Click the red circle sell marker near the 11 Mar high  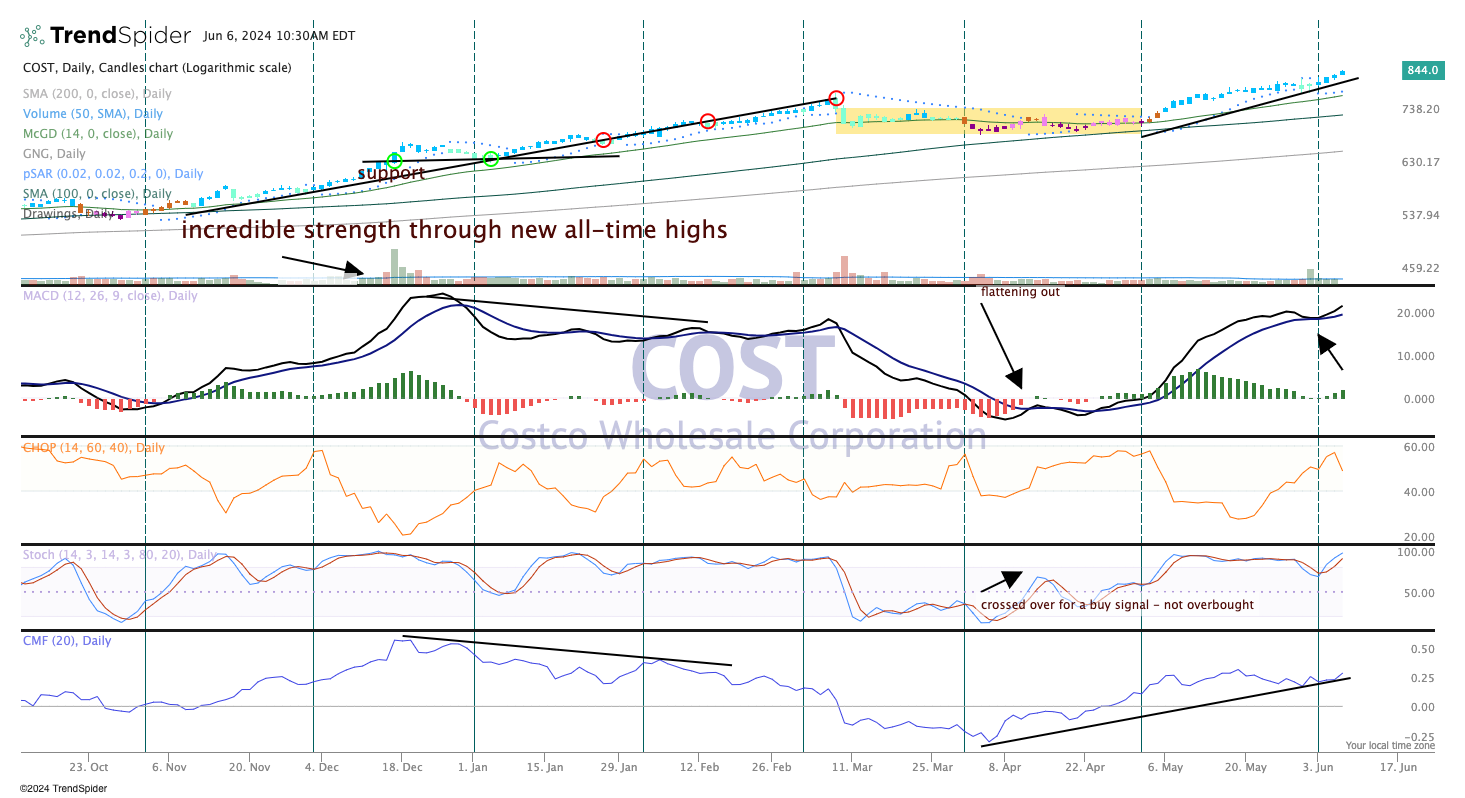point(836,98)
